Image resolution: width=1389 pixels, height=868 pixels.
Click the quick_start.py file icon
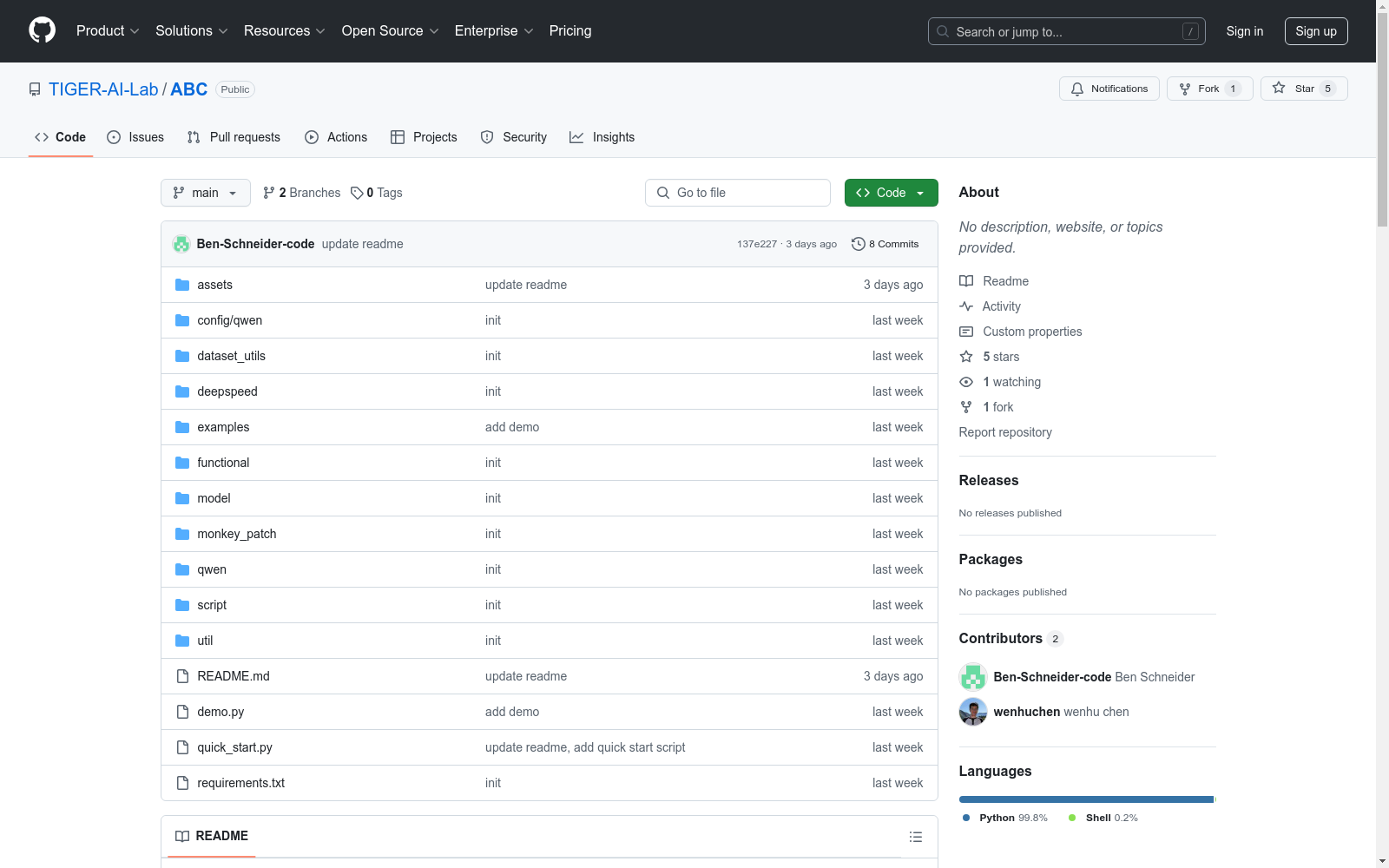tap(182, 747)
